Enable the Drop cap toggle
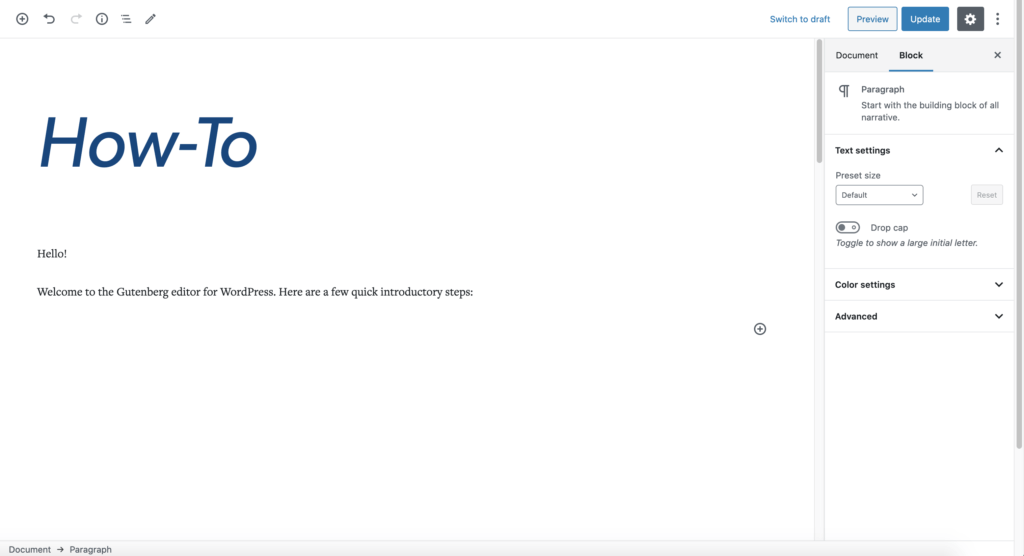 848,228
